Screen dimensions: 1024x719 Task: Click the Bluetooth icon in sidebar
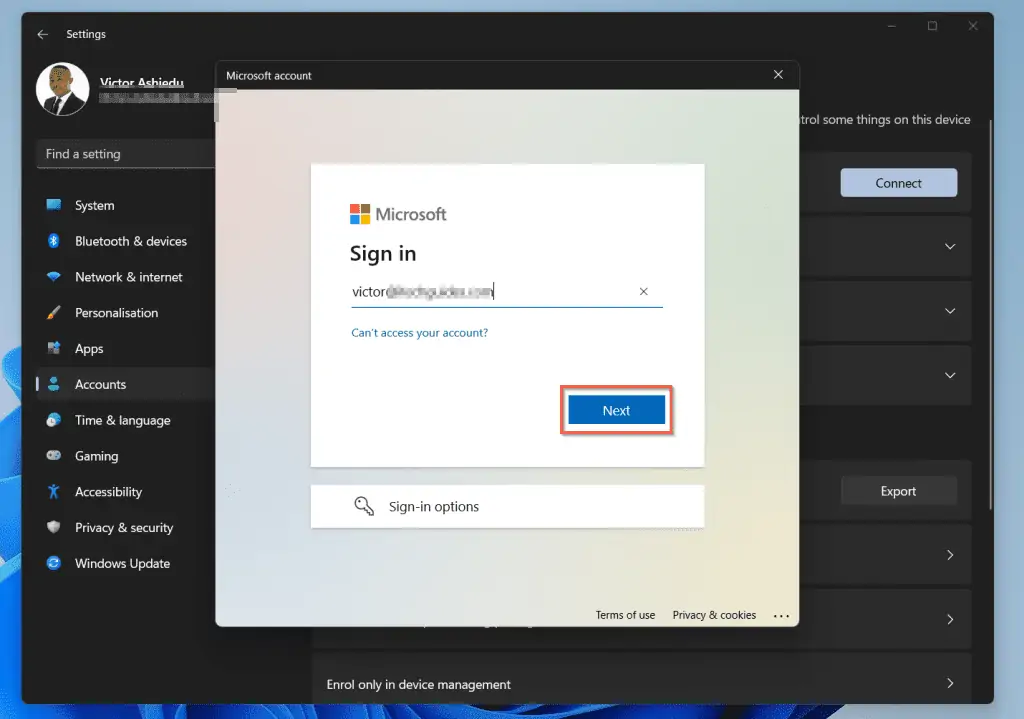click(54, 241)
